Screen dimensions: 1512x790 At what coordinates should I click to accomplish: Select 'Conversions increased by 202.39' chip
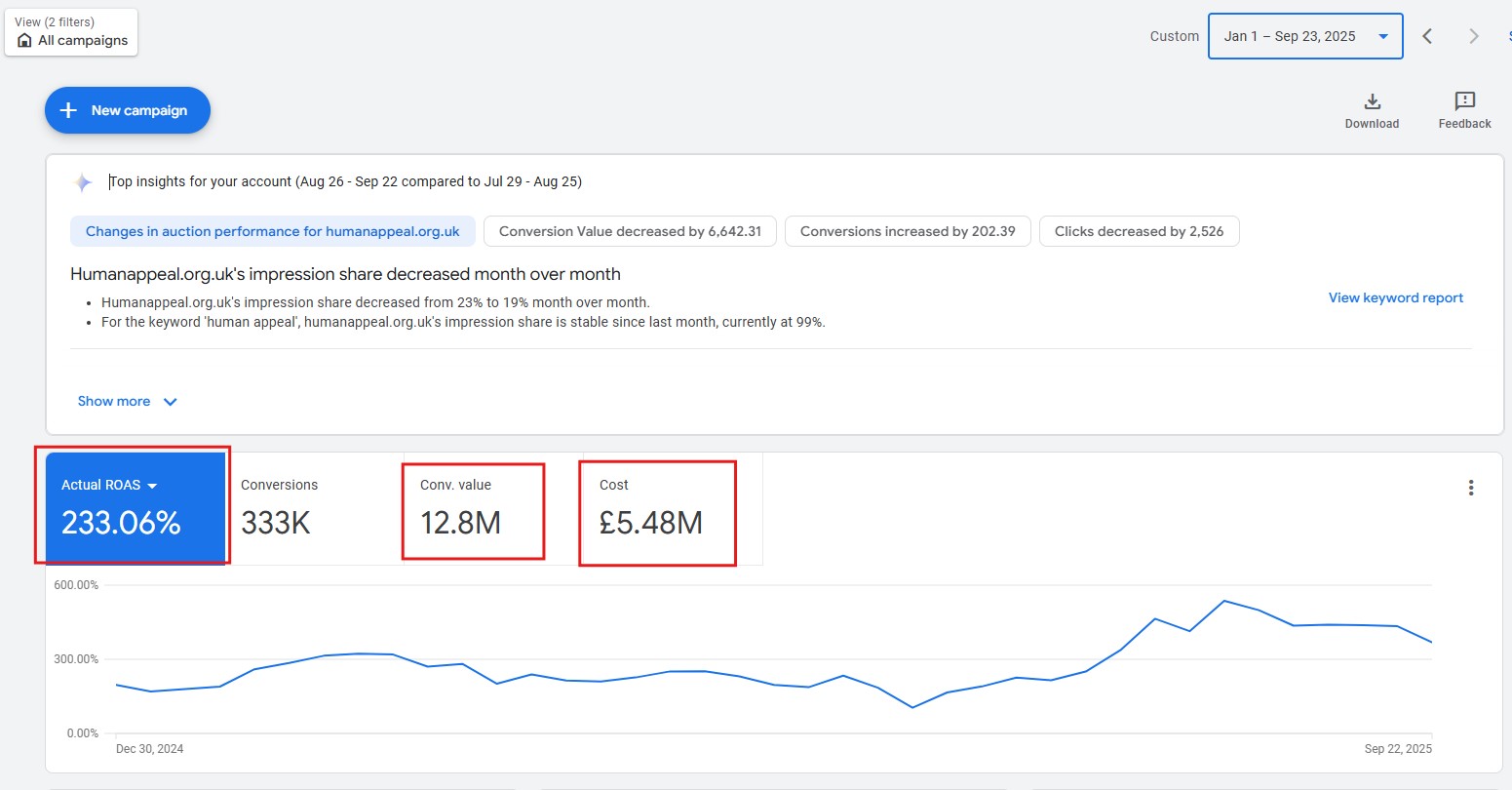[908, 231]
